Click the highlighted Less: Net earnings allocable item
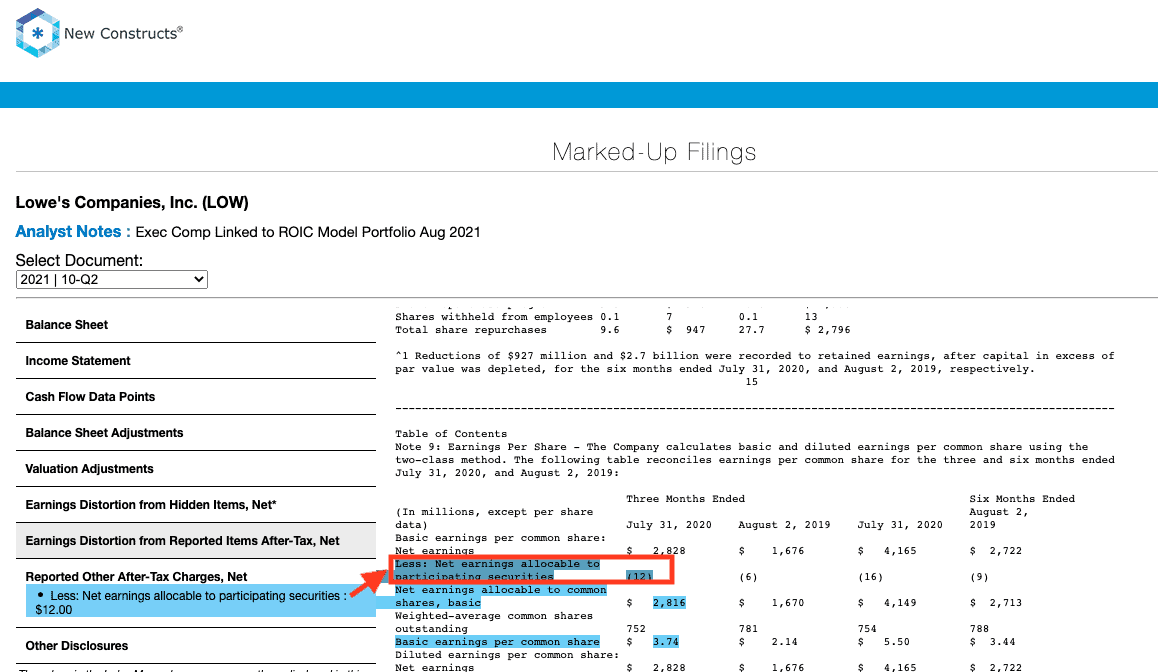 click(200, 603)
